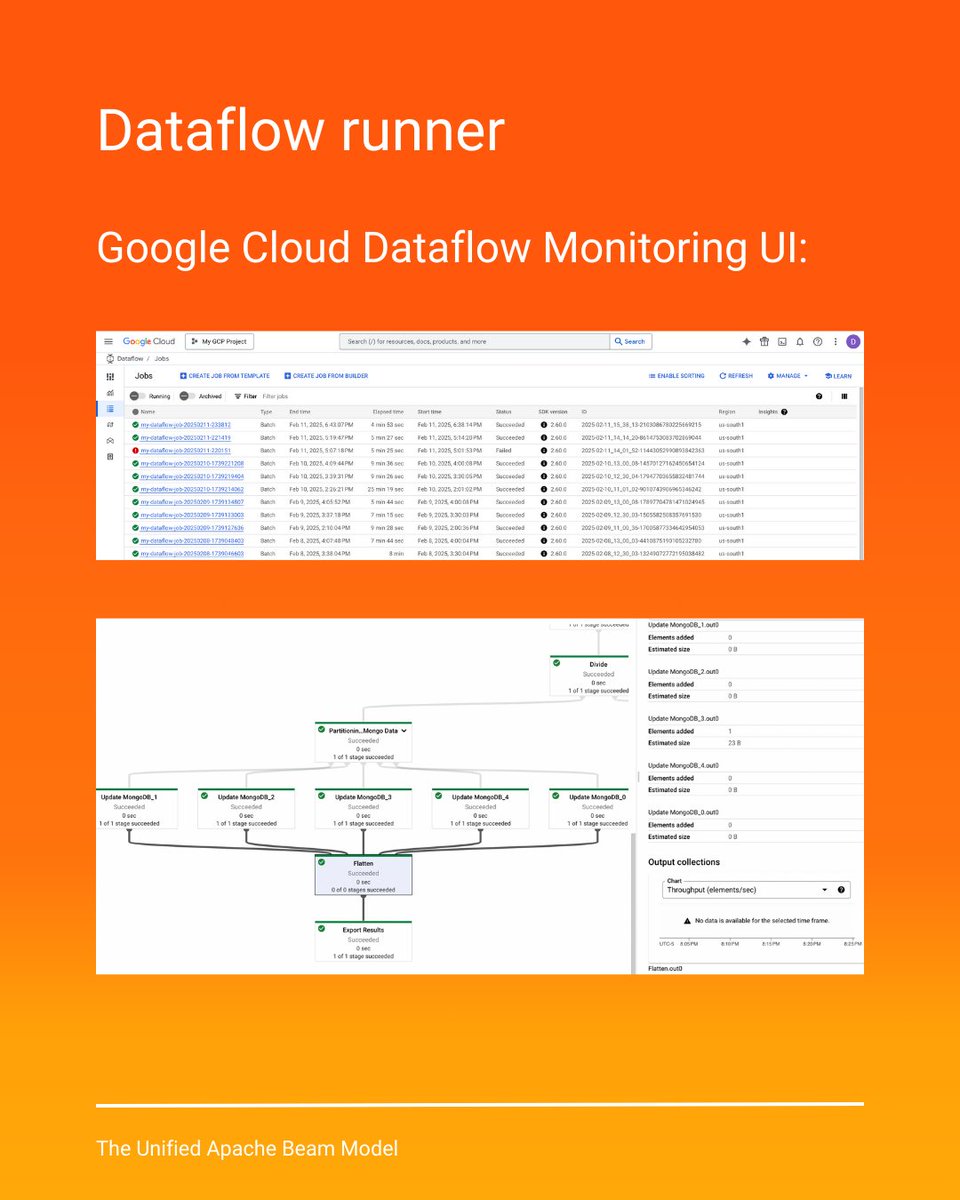Click the SDK version column header
This screenshot has width=960, height=1200.
(x=553, y=411)
